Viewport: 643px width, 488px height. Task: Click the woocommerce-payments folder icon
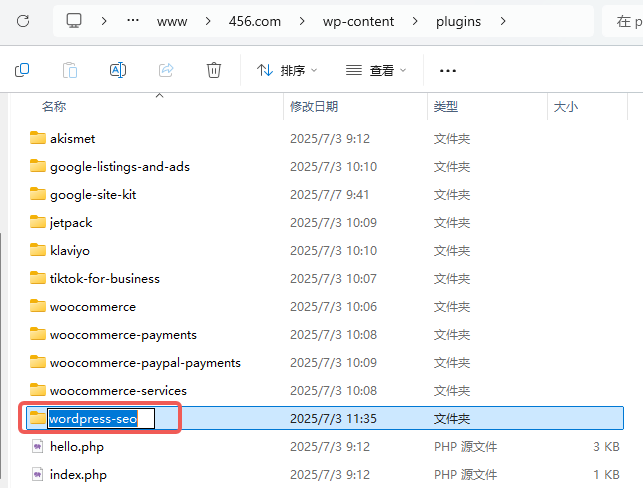pos(38,334)
